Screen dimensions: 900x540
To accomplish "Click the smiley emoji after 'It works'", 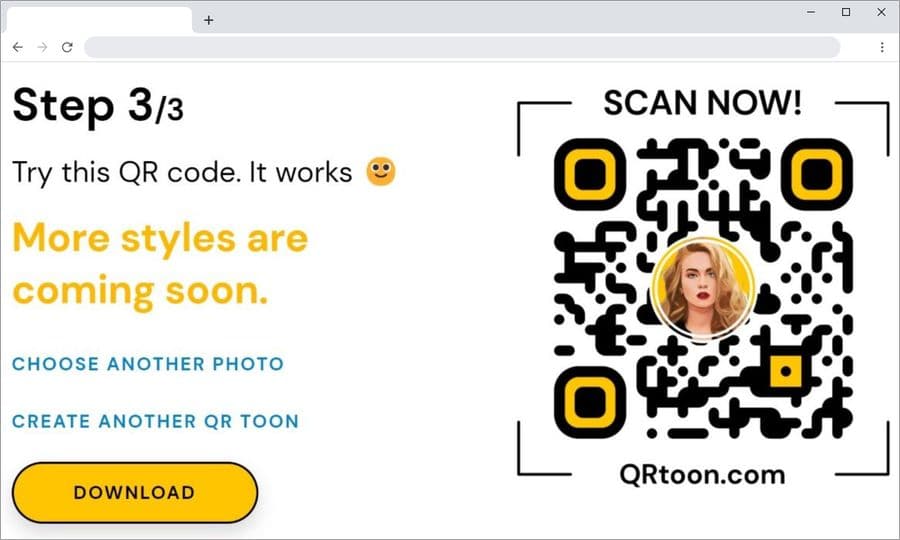I will (381, 172).
